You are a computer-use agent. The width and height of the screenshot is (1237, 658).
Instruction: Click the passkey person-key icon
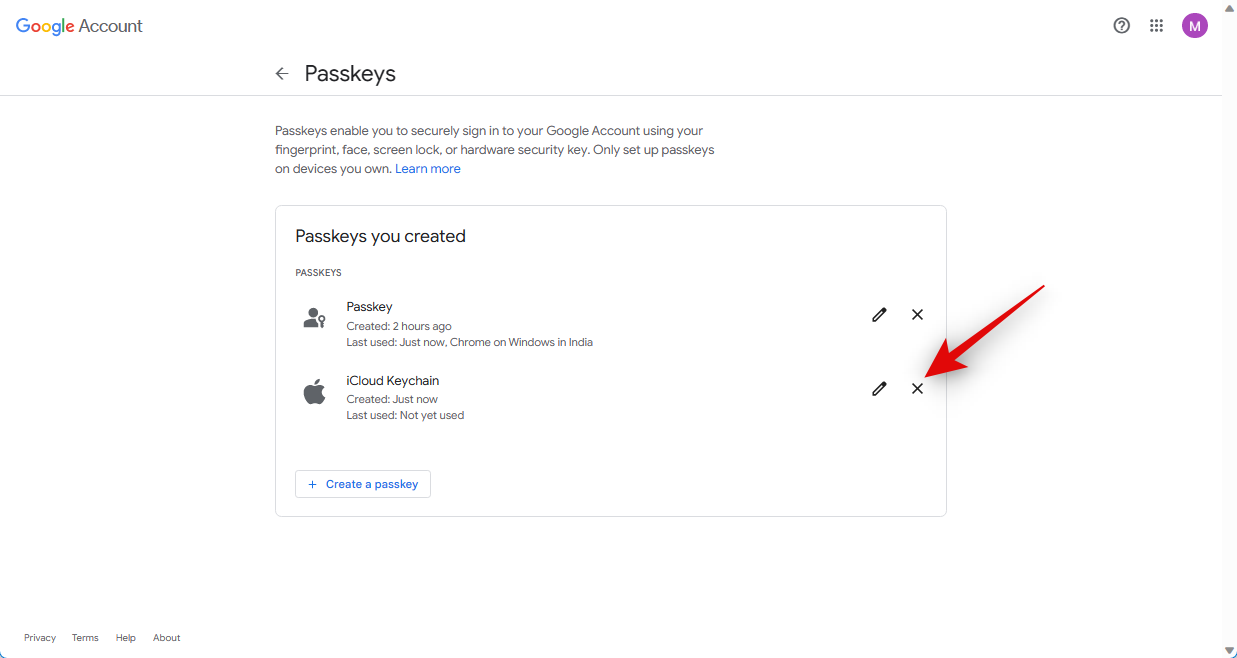(x=314, y=318)
